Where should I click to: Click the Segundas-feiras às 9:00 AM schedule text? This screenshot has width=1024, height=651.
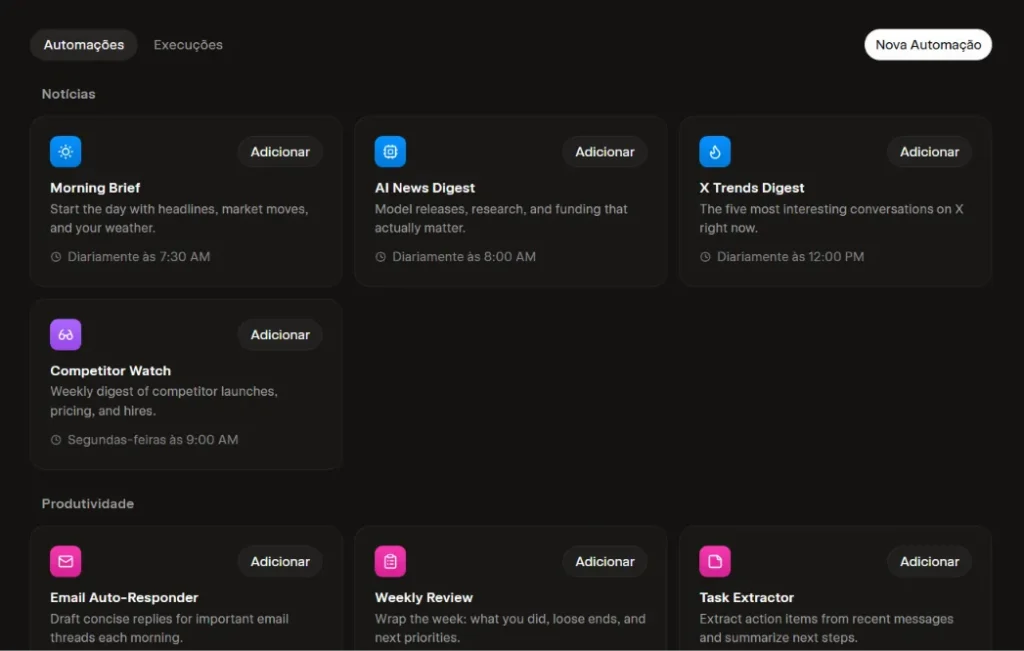click(153, 439)
